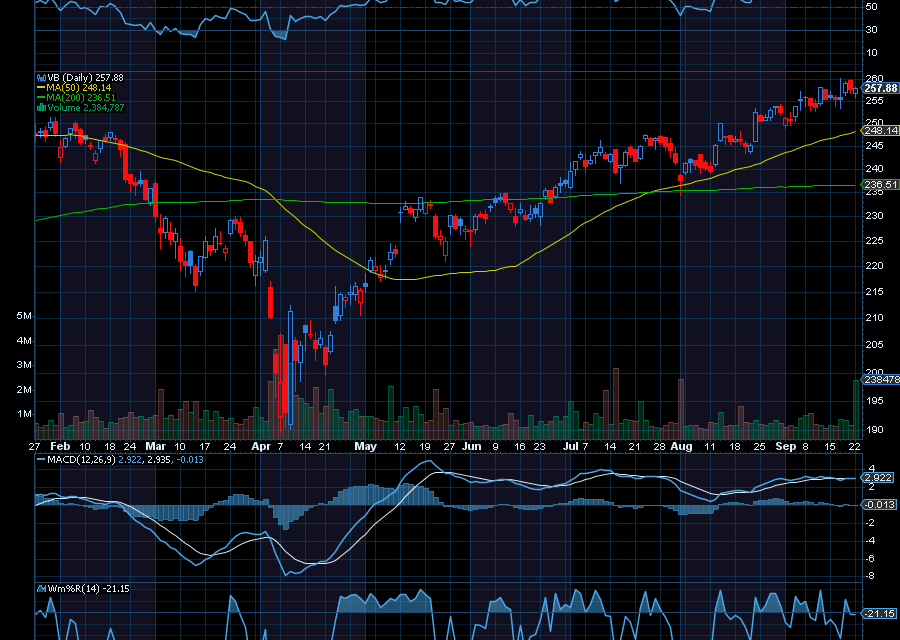Select the 'MA(50) 248.14' legend entry
The width and height of the screenshot is (900, 640).
(79, 88)
